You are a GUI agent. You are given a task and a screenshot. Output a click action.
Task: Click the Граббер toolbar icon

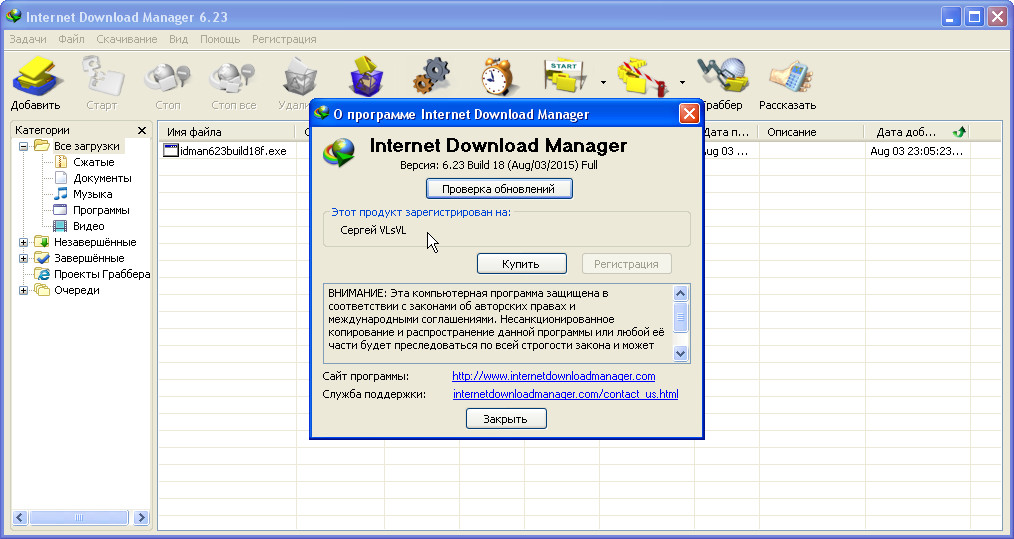pos(722,82)
